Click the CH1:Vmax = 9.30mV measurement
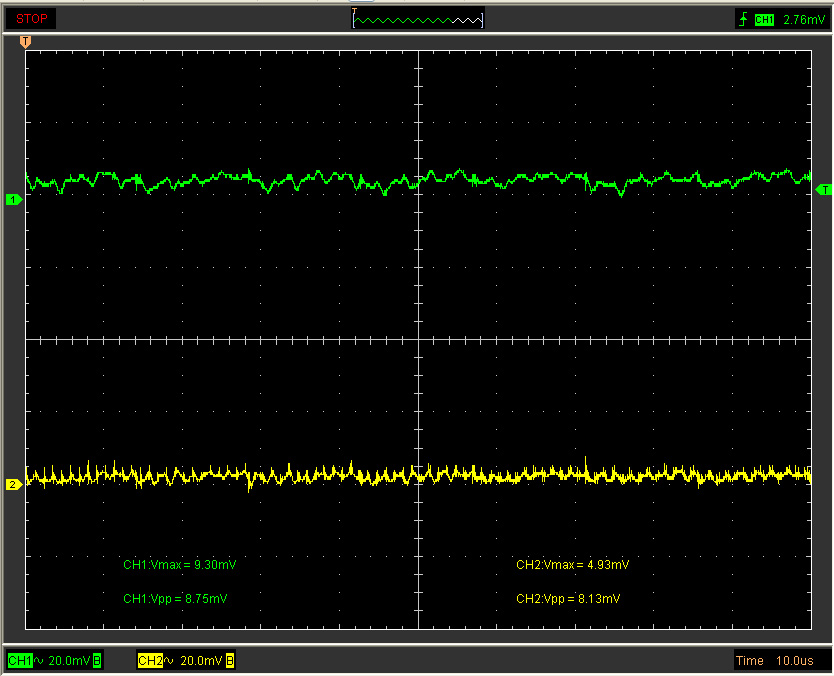The width and height of the screenshot is (834, 676). pyautogui.click(x=180, y=565)
